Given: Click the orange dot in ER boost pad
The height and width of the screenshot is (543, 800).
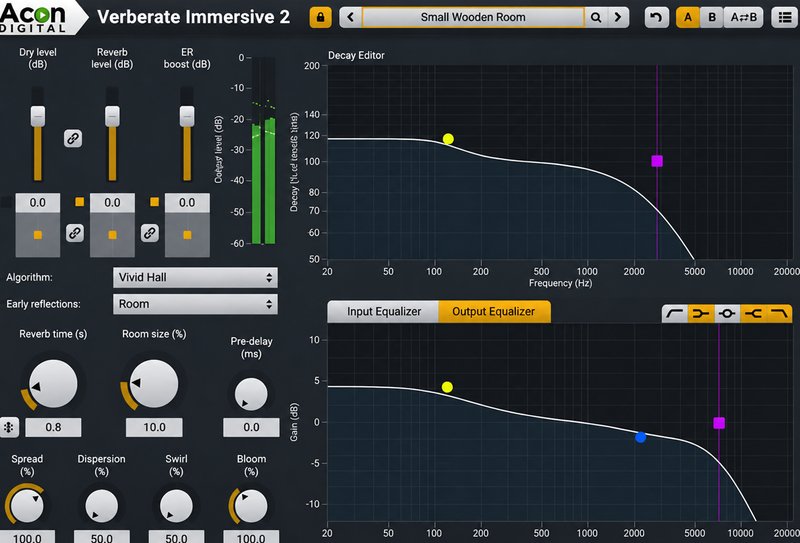Looking at the screenshot, I should [x=187, y=235].
